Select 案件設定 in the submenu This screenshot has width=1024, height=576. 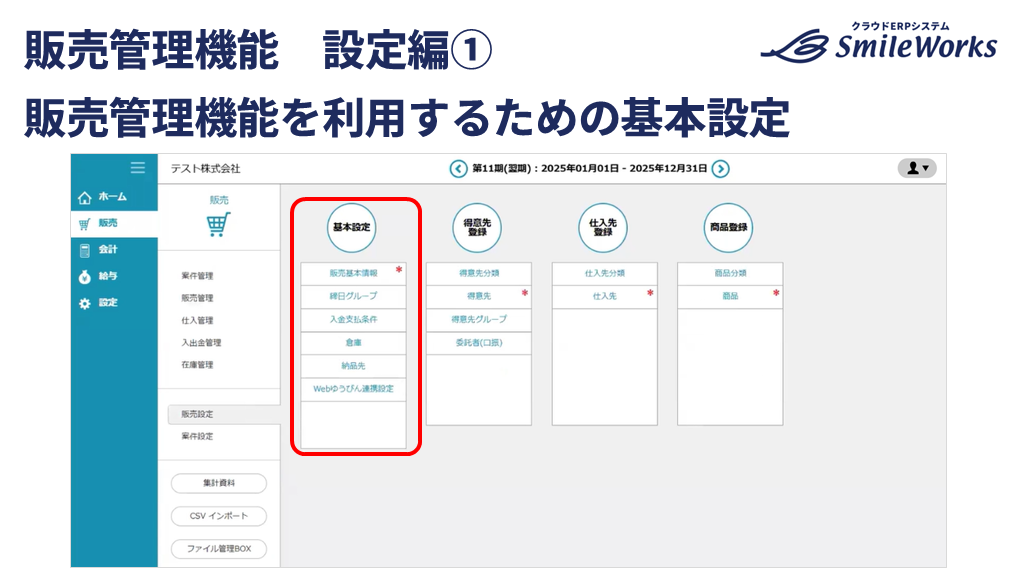tap(197, 436)
